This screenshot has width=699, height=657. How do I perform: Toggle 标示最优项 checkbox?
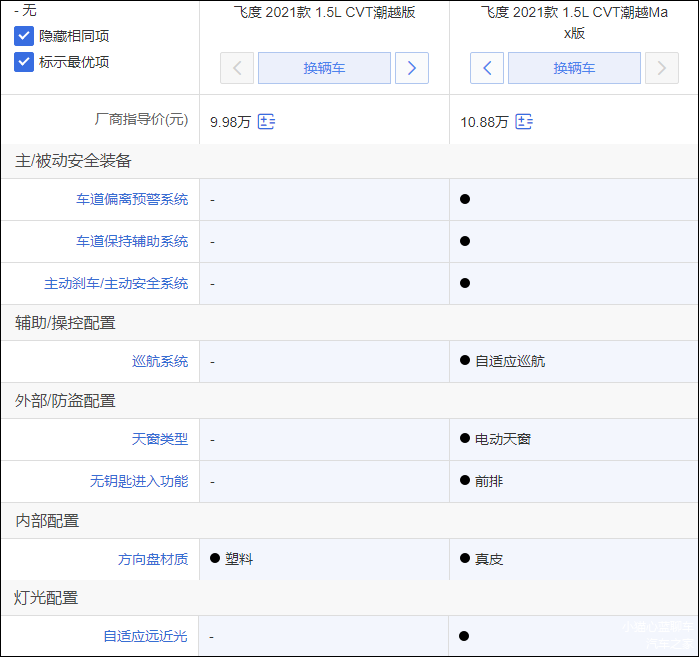pyautogui.click(x=24, y=62)
